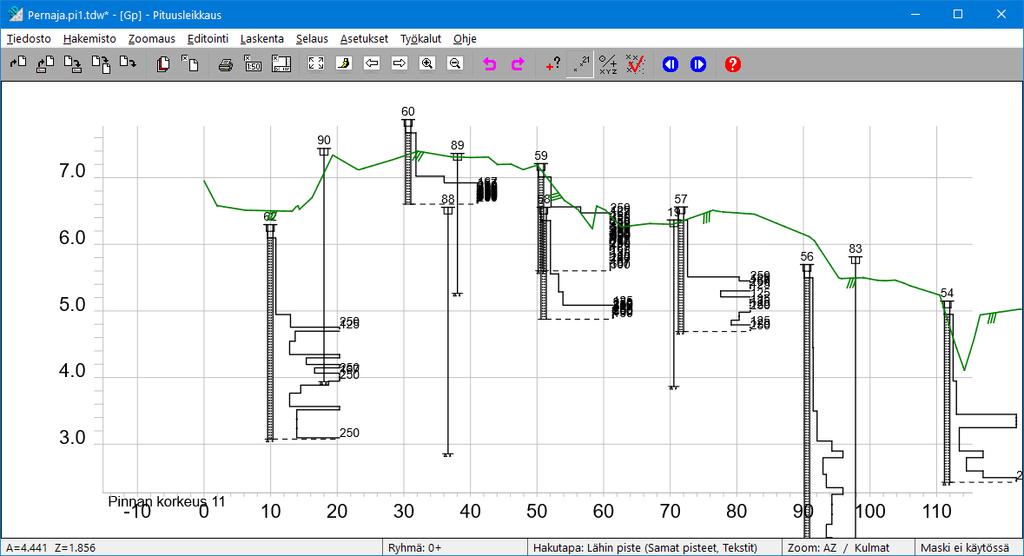Click the red copy pages icon
1024x556 pixels.
163,64
